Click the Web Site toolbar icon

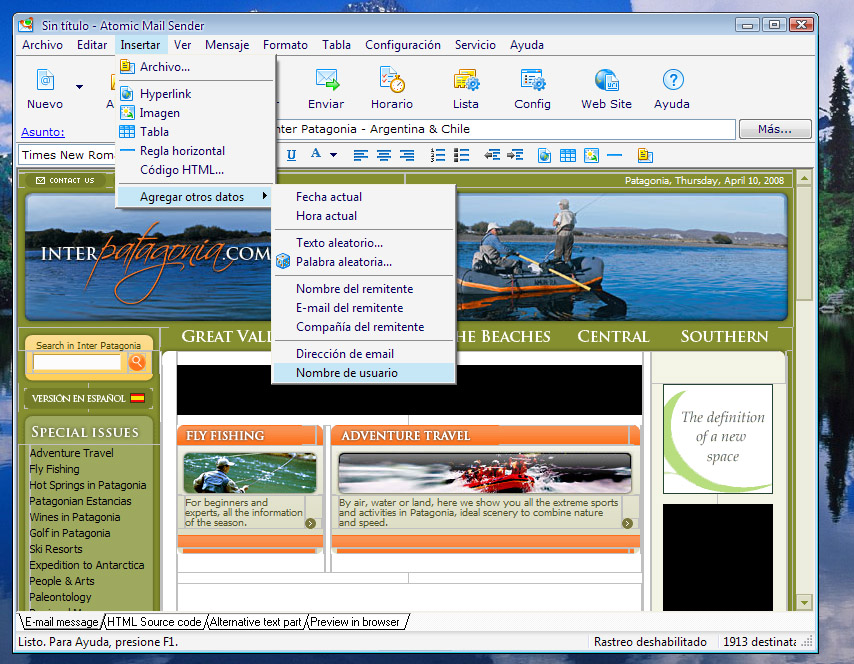pos(607,80)
